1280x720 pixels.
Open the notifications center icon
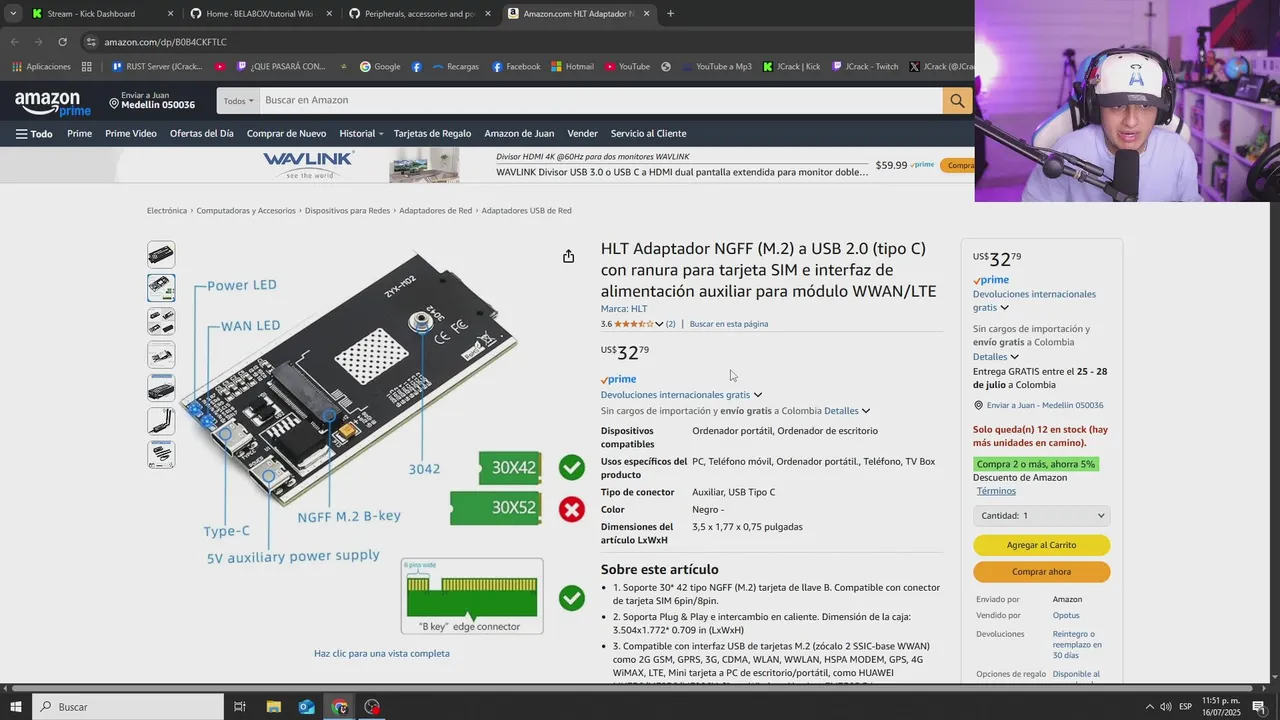[x=1259, y=707]
